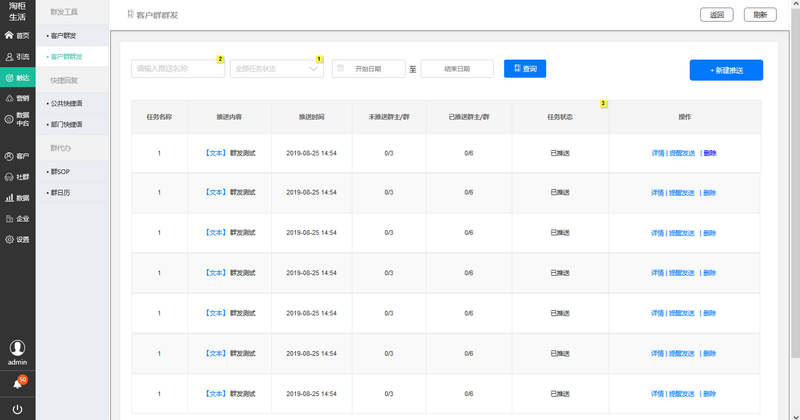The width and height of the screenshot is (800, 420).
Task: Open the 引流 section in the sidebar
Action: [x=17, y=57]
